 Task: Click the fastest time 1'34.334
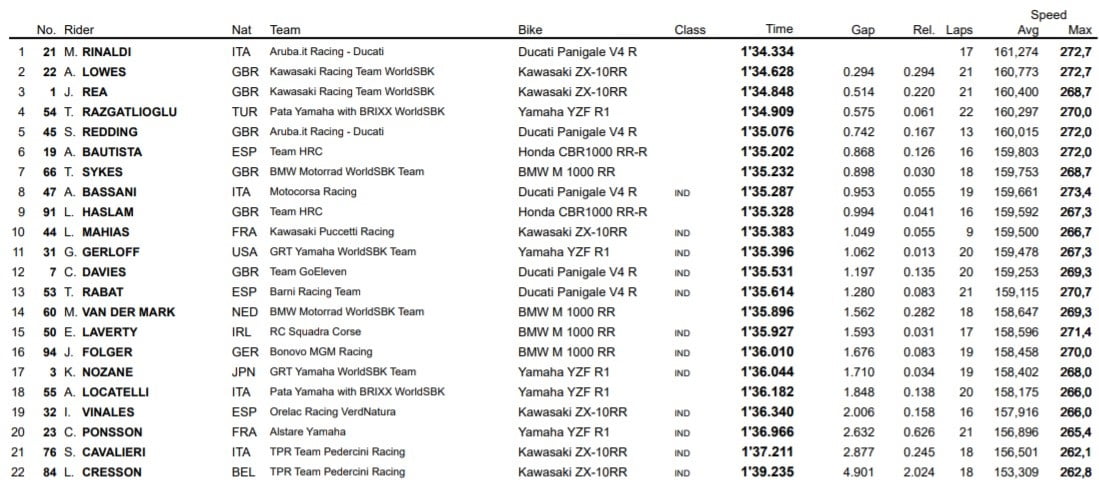click(x=768, y=51)
